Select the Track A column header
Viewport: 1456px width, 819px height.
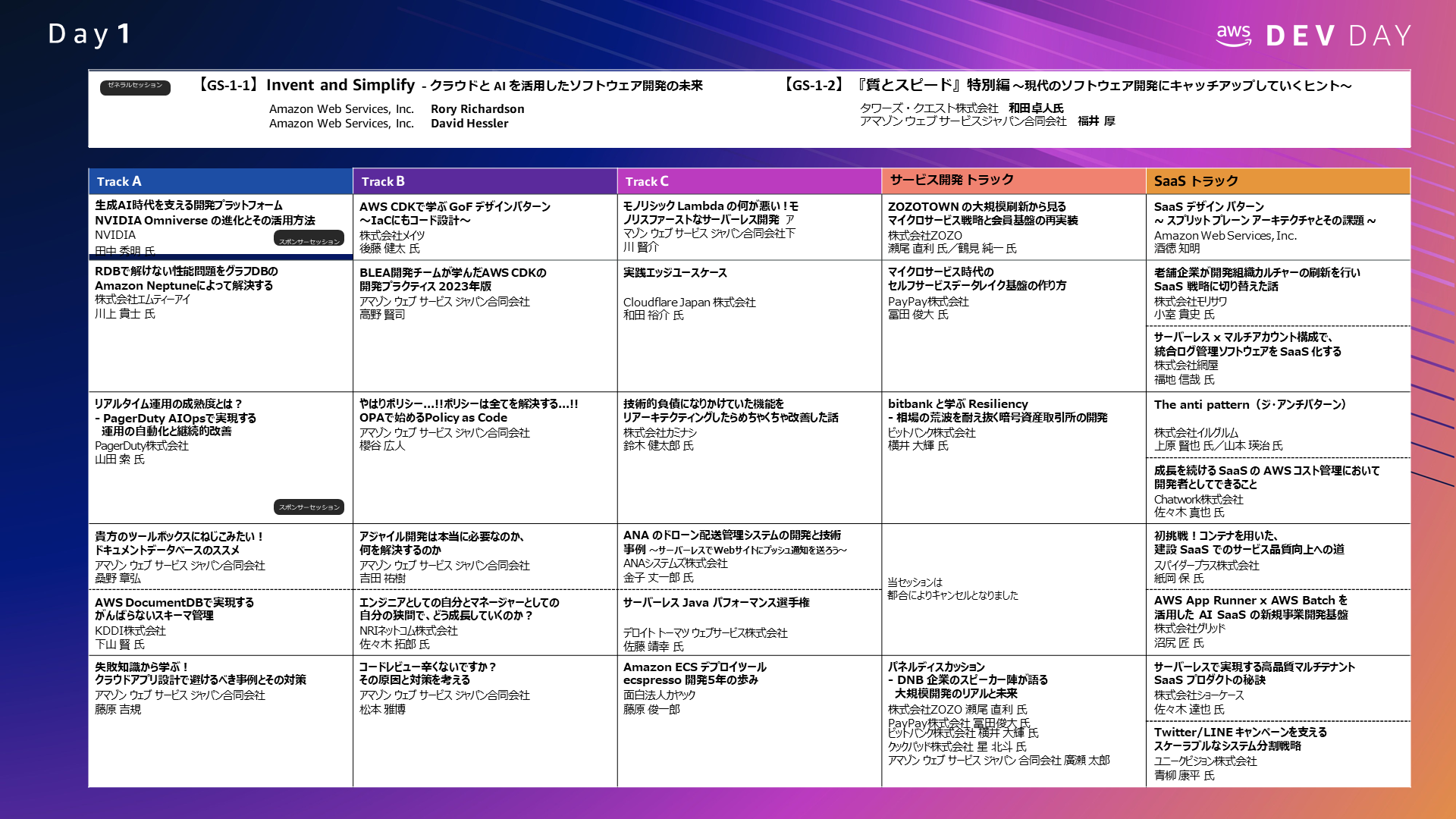tap(221, 181)
